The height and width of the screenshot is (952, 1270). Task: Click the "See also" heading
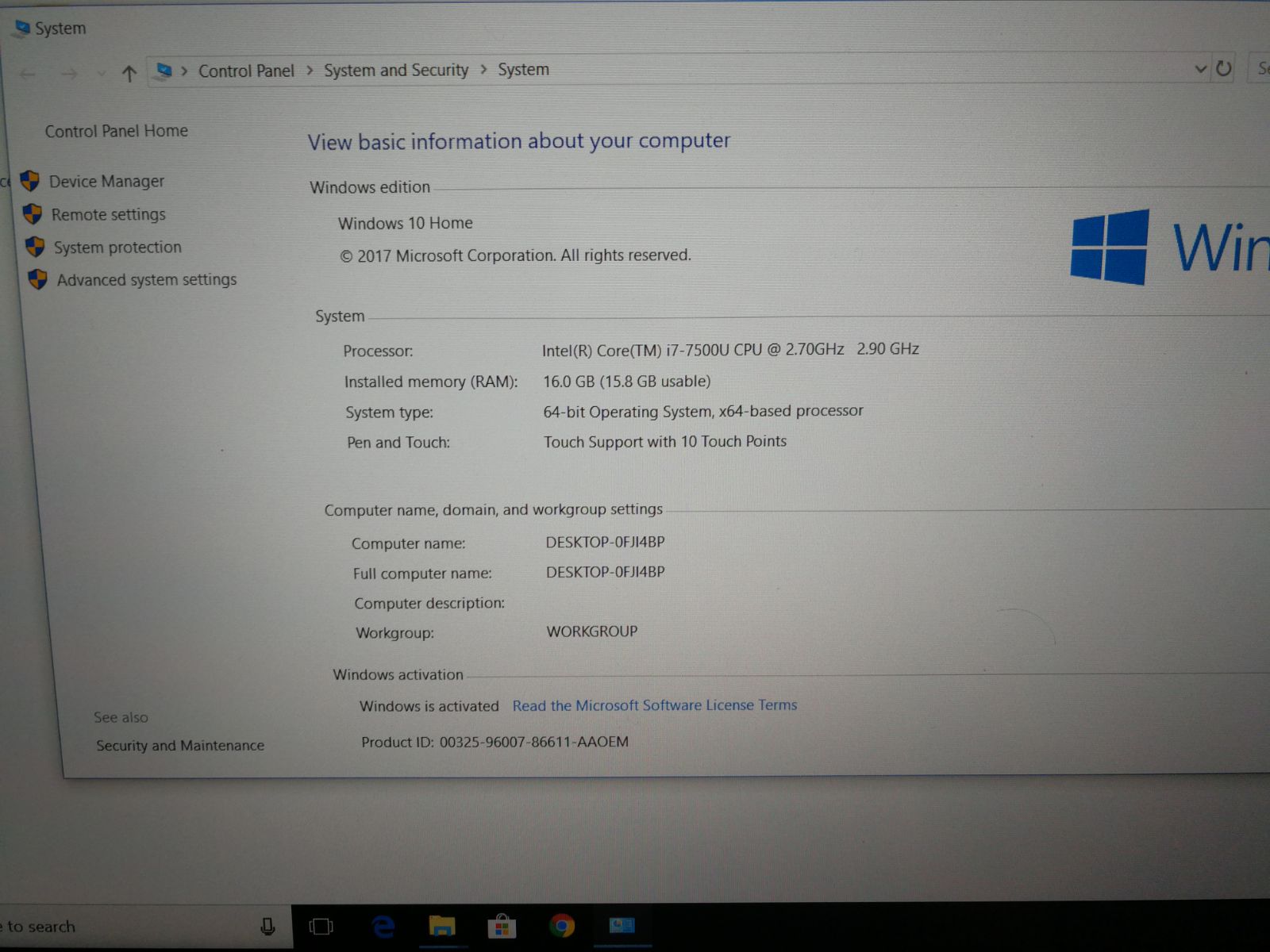click(121, 717)
